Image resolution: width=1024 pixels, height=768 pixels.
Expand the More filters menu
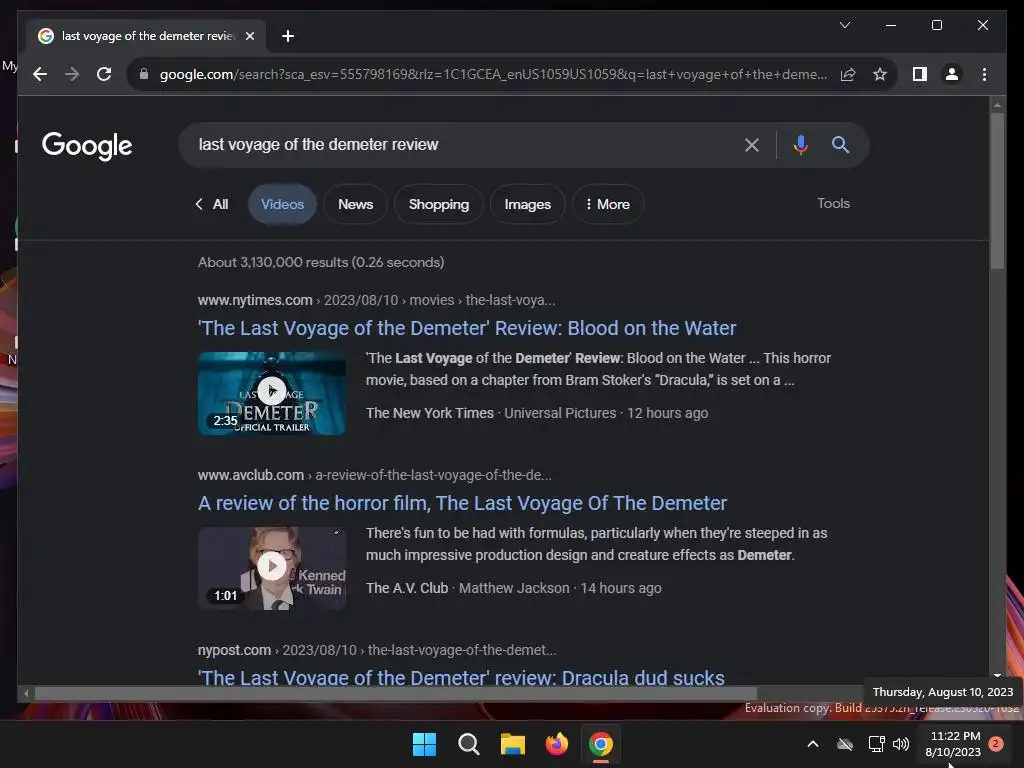[608, 204]
